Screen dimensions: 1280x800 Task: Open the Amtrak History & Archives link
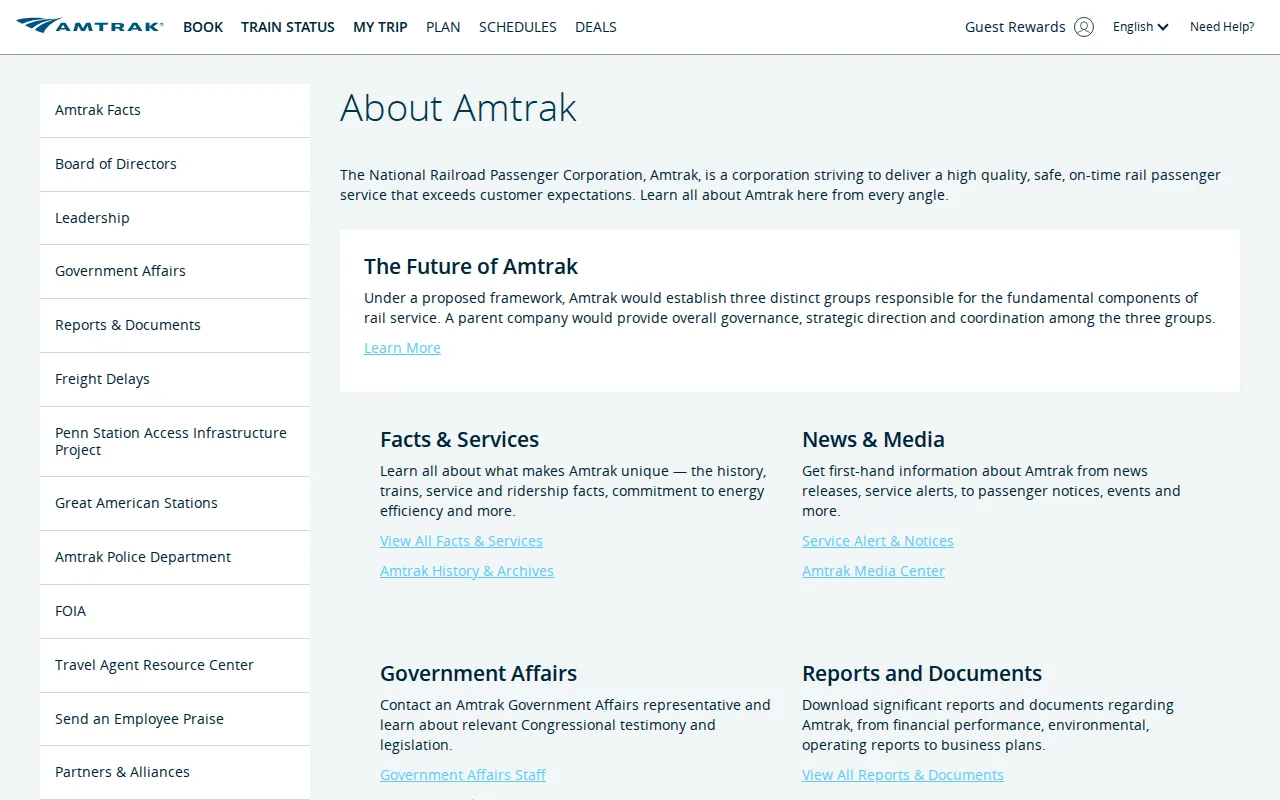467,571
